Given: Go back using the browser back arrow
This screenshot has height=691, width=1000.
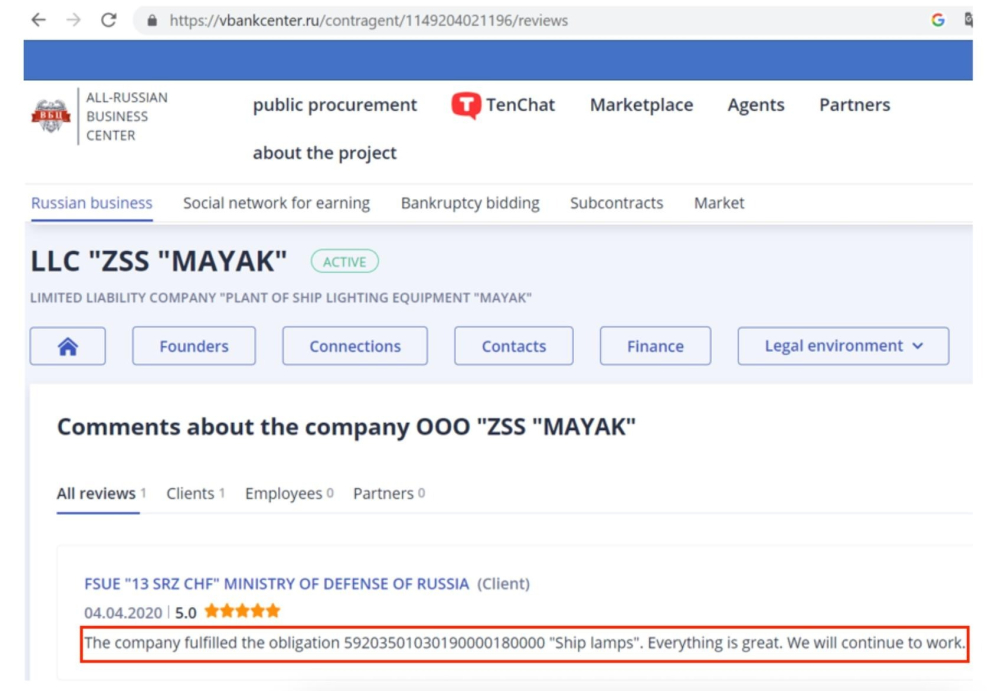Looking at the screenshot, I should [39, 20].
